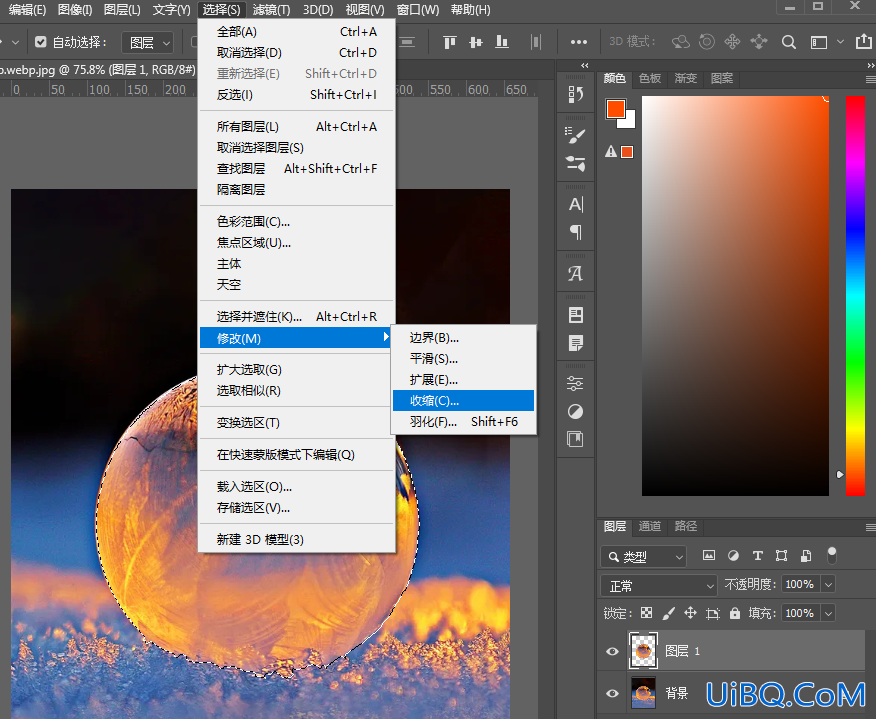
Task: Switch to the 路径 tab
Action: [685, 526]
